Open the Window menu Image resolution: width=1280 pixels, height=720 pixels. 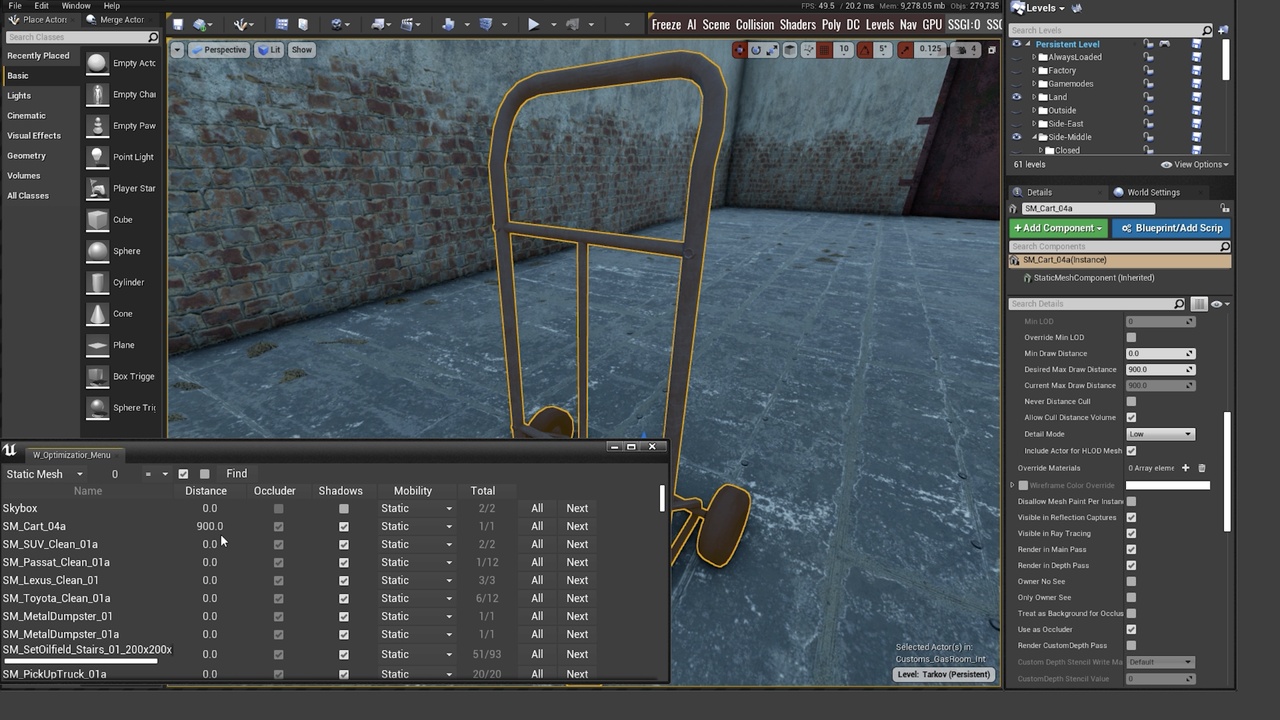pos(76,6)
